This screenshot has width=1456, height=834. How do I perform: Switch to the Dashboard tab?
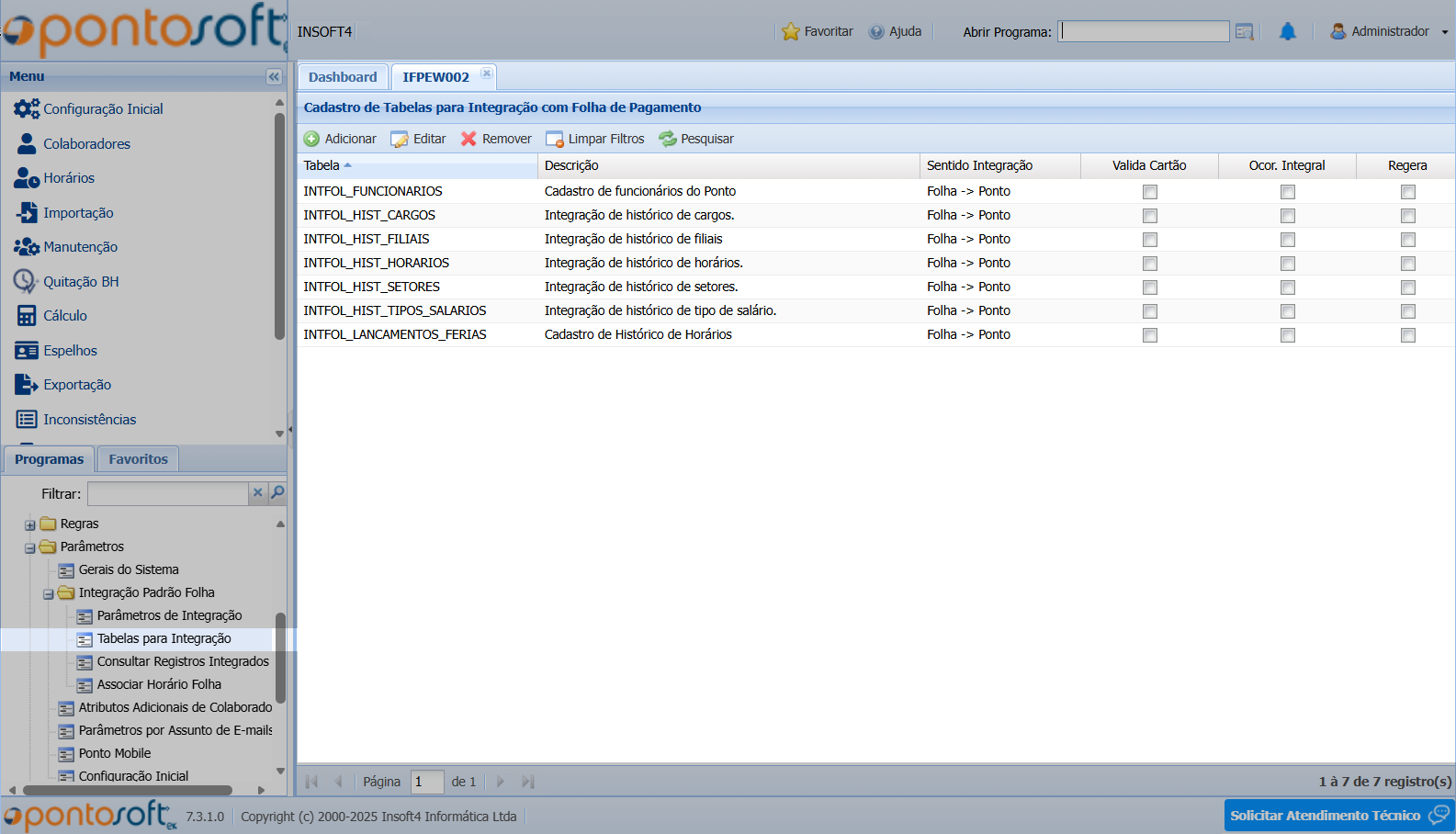pyautogui.click(x=343, y=77)
